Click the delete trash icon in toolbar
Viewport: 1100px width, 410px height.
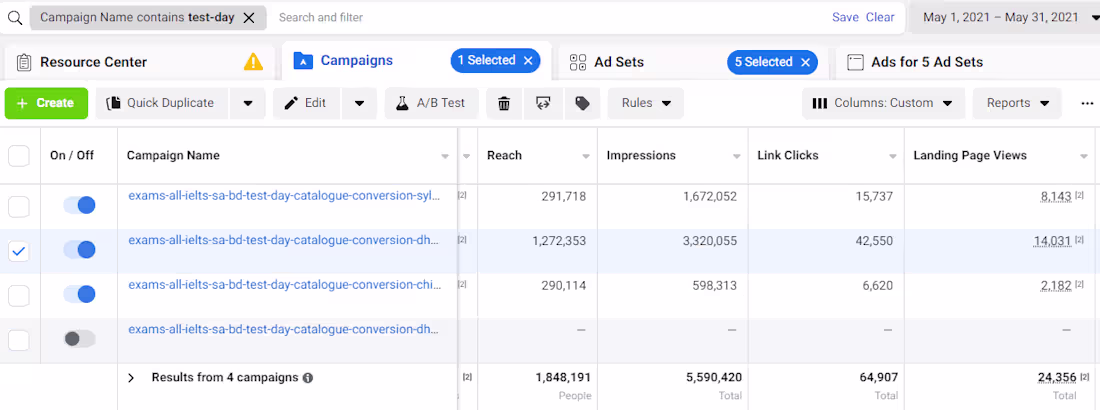tap(504, 103)
